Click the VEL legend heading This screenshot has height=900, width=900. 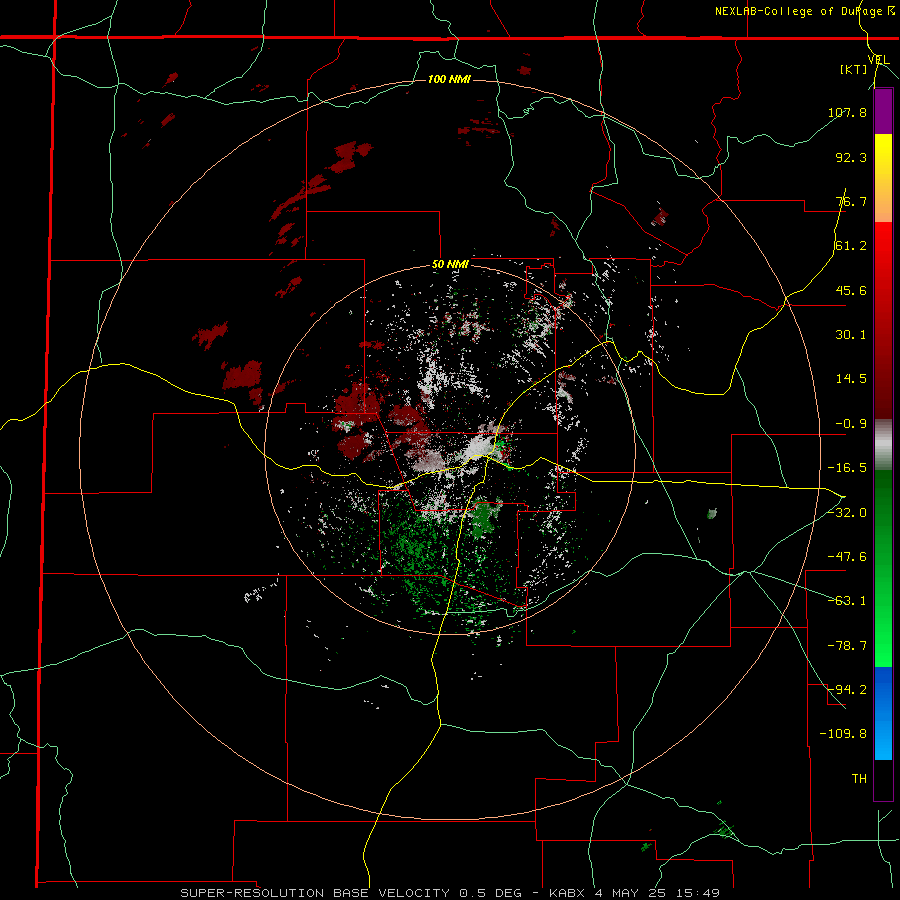click(878, 60)
